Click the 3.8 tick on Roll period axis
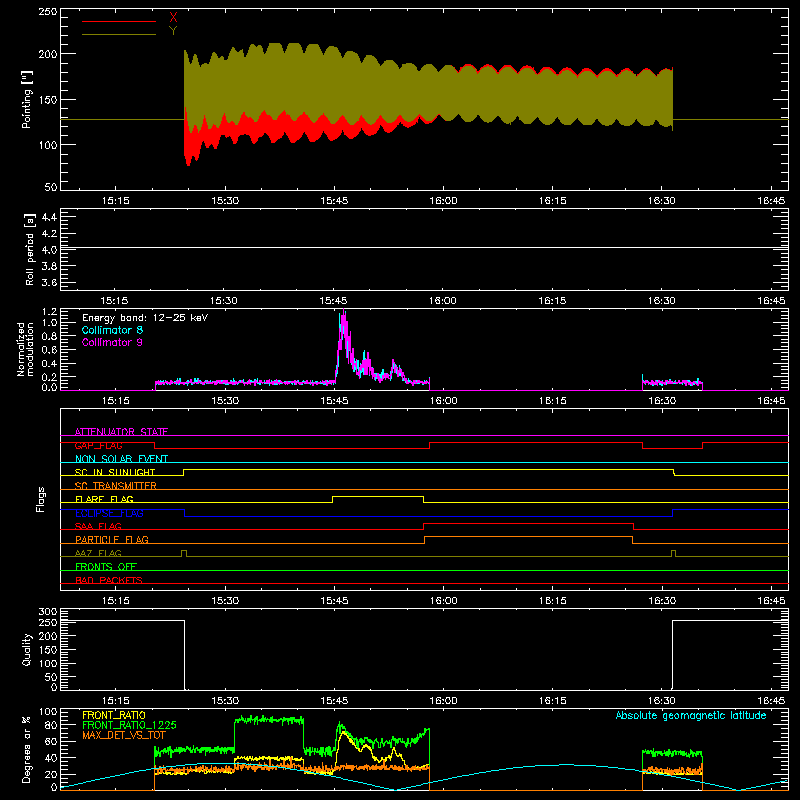The height and width of the screenshot is (800, 800). click(x=49, y=266)
